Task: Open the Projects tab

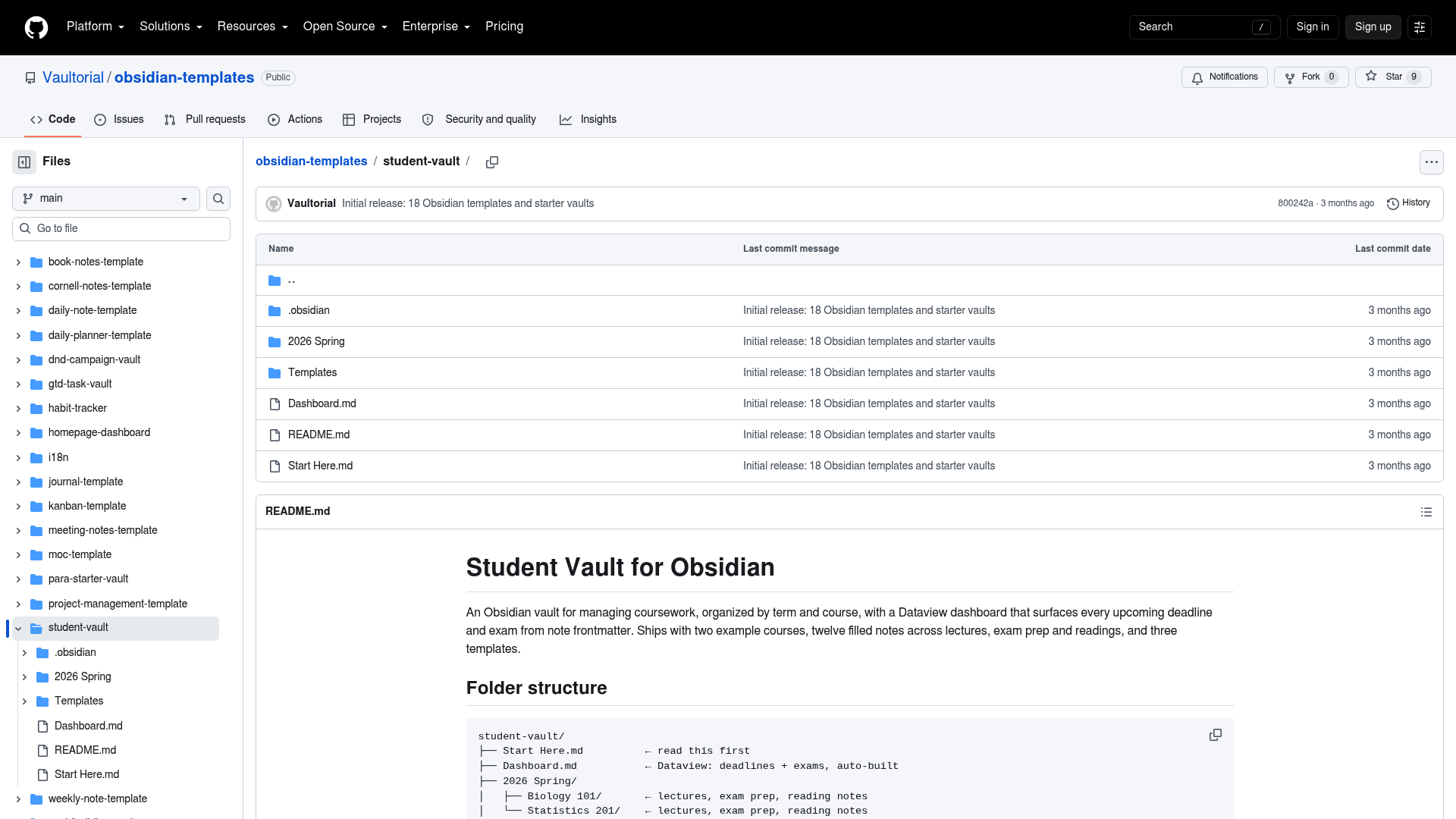Action: pyautogui.click(x=372, y=120)
